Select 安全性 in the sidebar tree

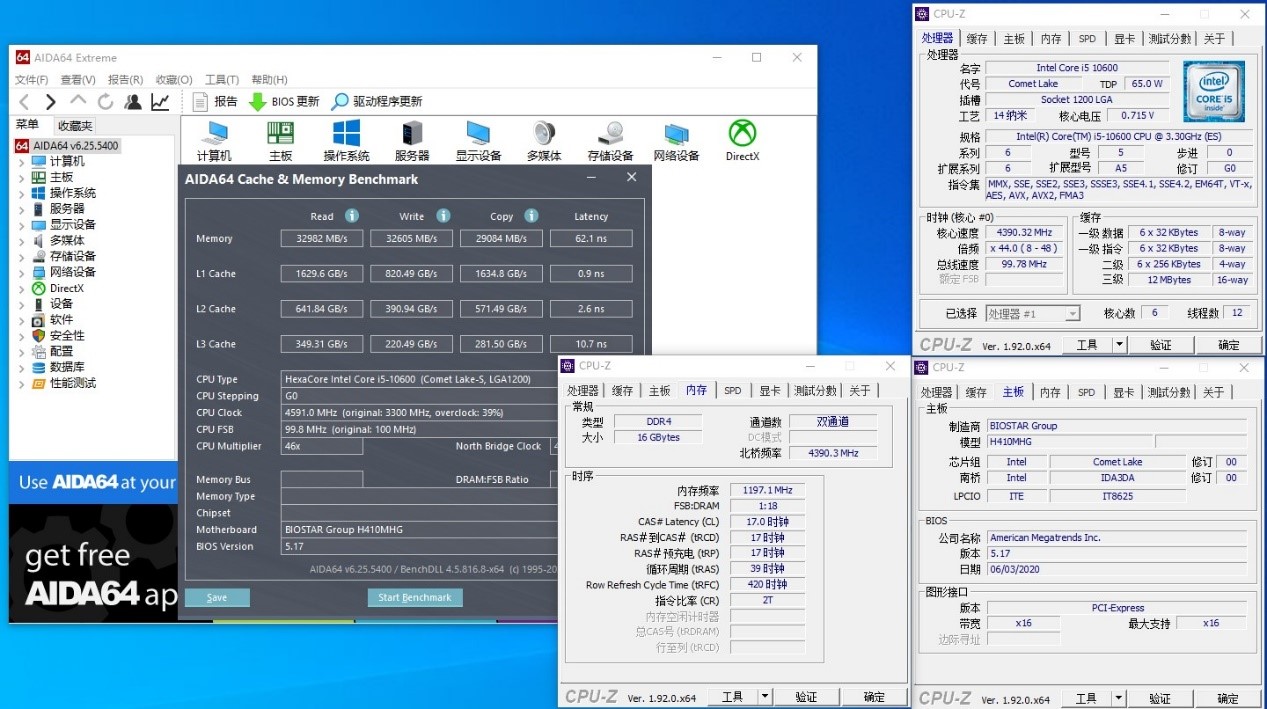tap(67, 336)
